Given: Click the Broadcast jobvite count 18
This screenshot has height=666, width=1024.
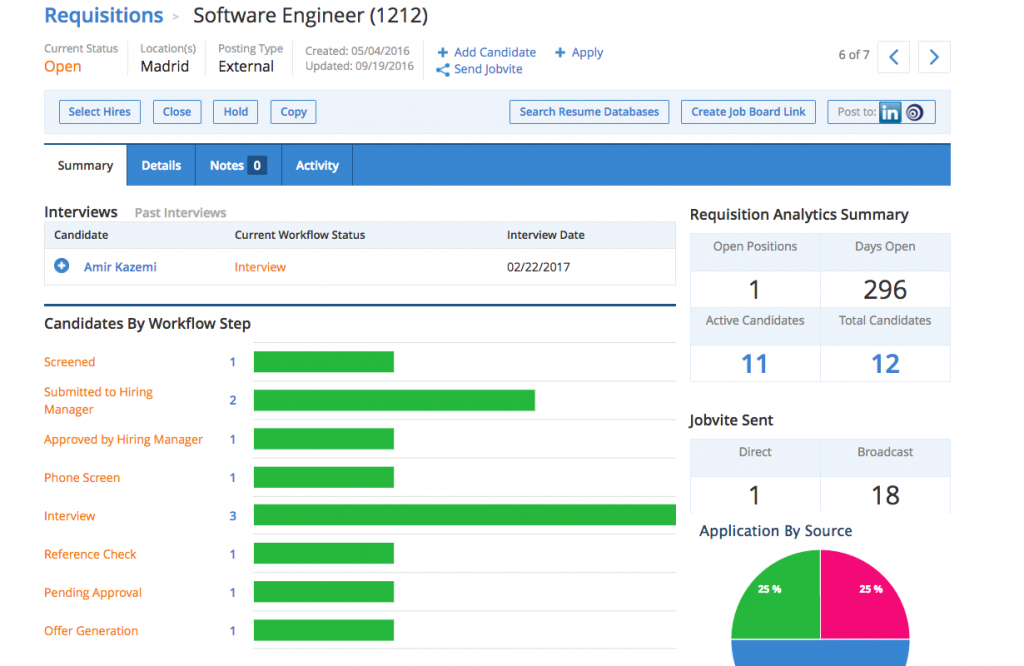Looking at the screenshot, I should coord(885,495).
